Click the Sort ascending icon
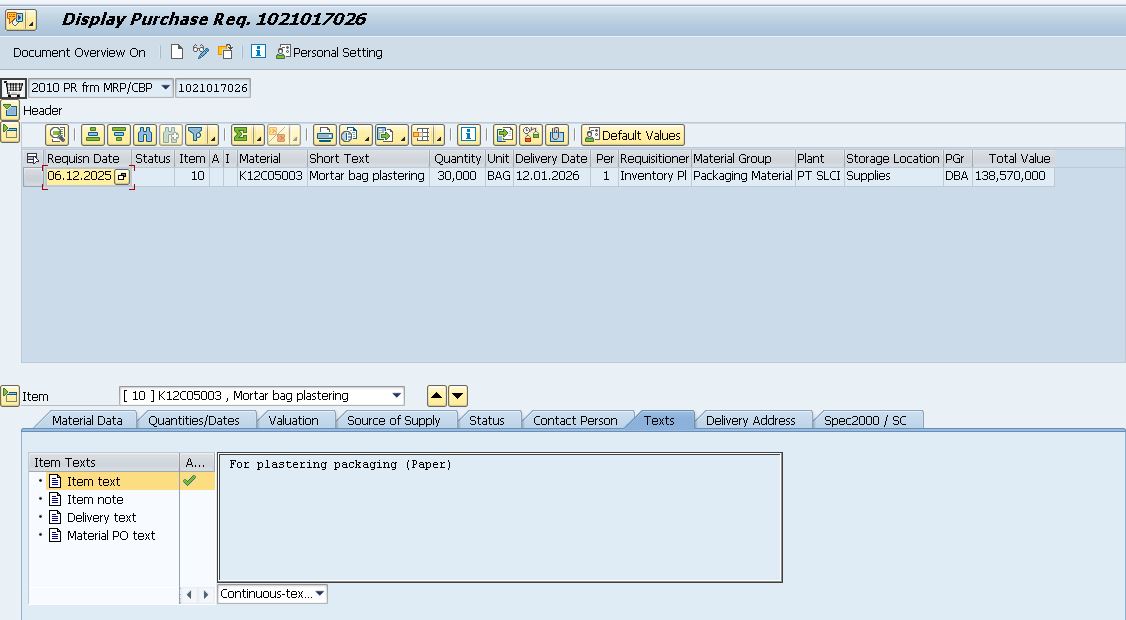 (x=93, y=135)
